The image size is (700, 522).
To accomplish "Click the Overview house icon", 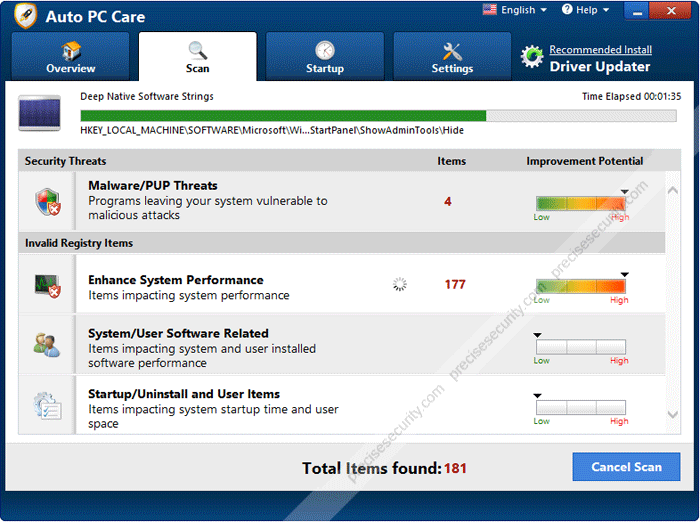I will point(71,51).
